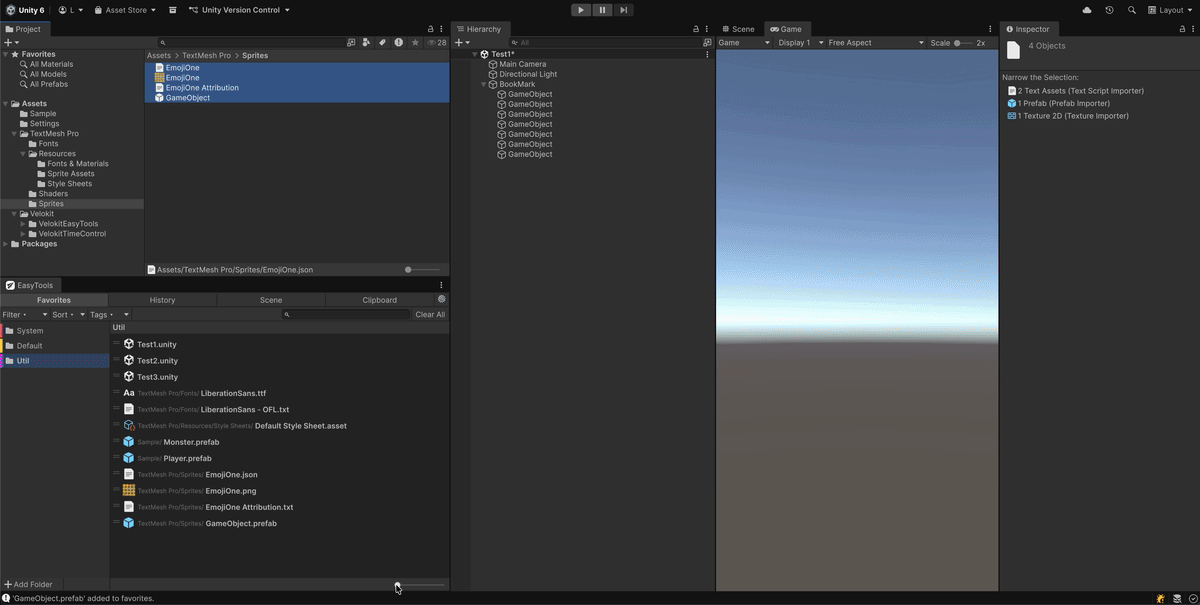Switch to the History tab in EasyTools
1200x605 pixels.
coord(163,299)
